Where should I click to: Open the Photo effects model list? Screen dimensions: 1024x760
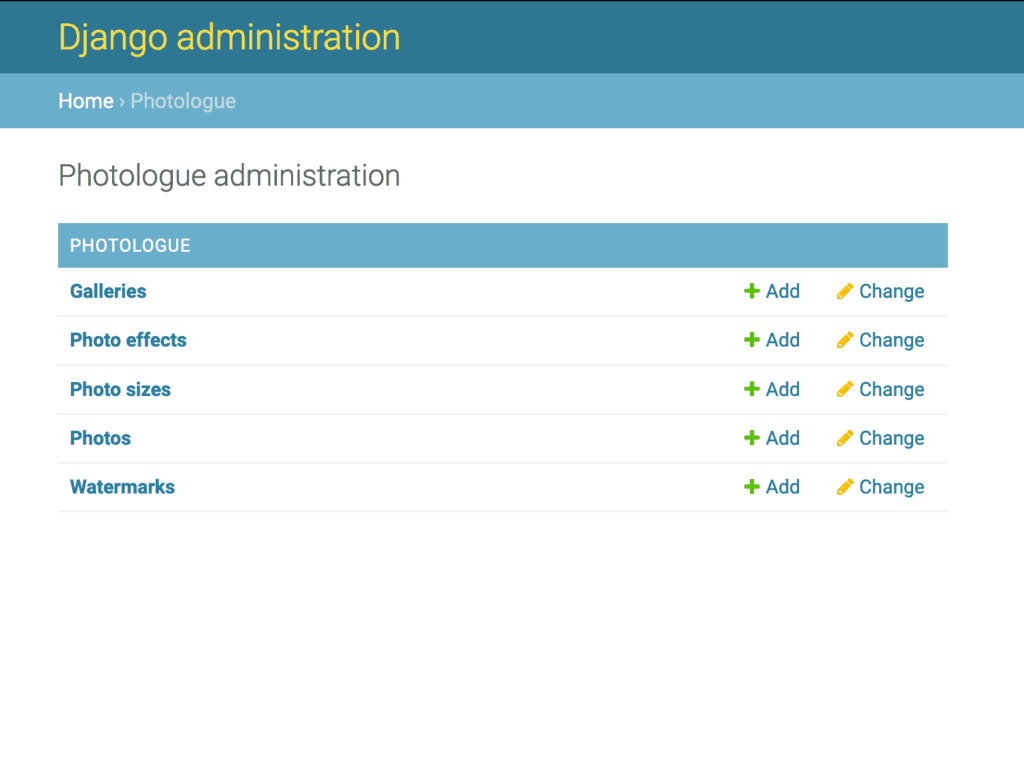point(128,340)
